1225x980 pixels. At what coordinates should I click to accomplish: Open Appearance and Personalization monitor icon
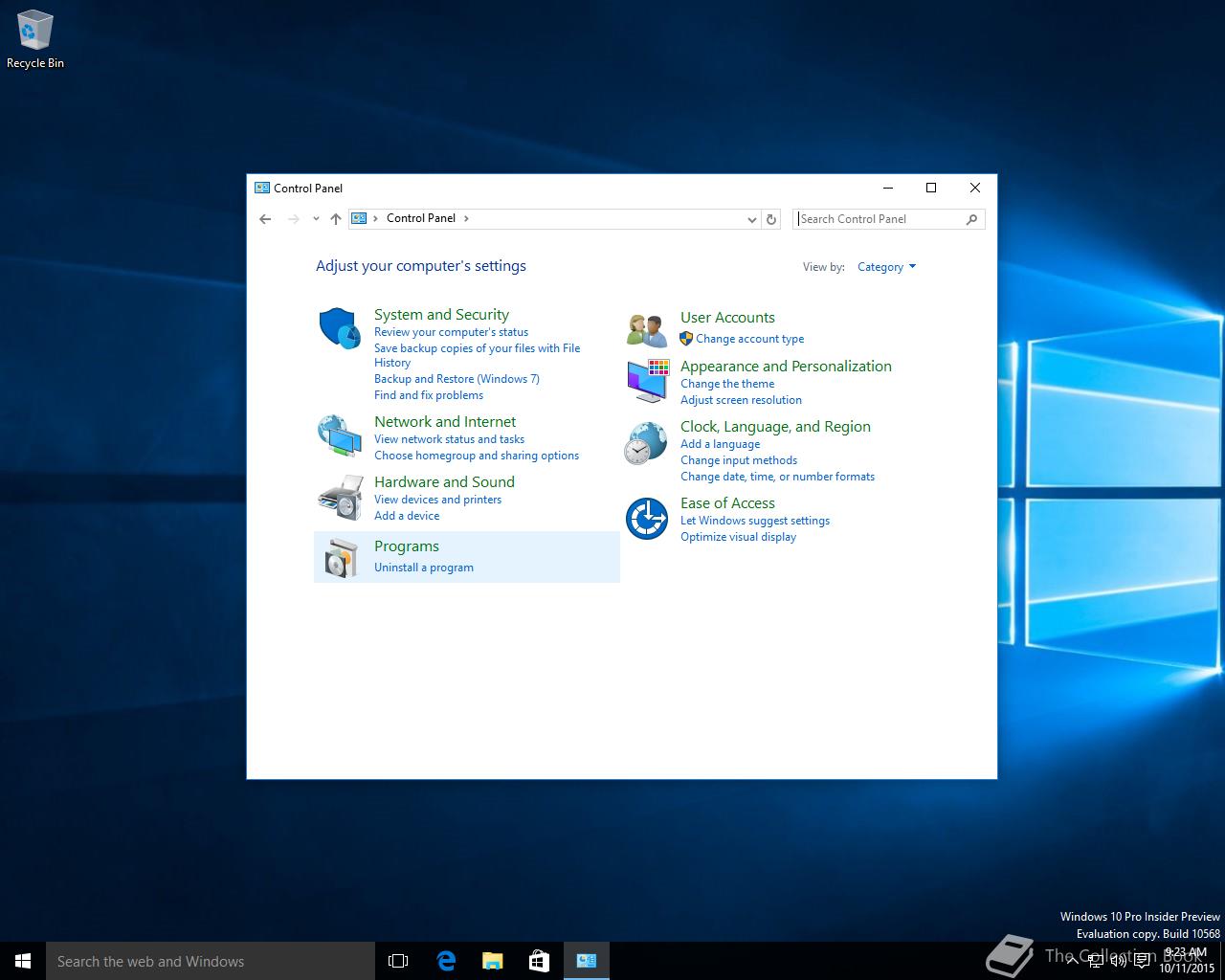click(x=647, y=381)
